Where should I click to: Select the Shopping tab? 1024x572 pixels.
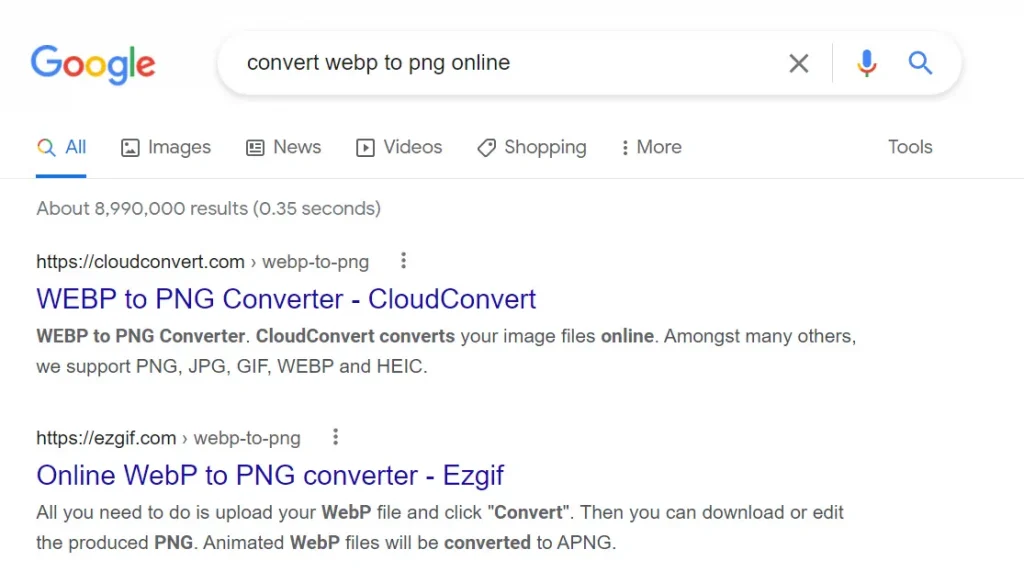tap(531, 147)
